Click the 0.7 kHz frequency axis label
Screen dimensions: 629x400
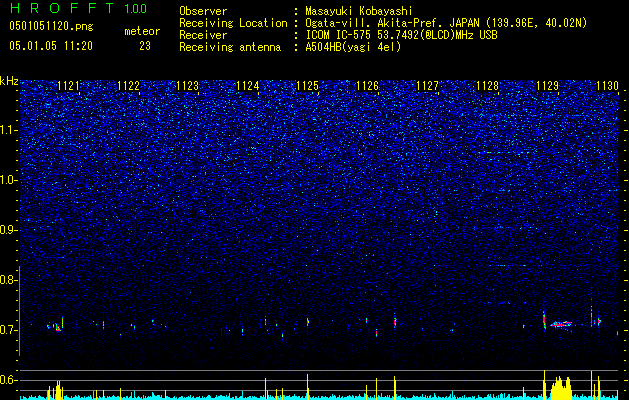tap(8, 330)
